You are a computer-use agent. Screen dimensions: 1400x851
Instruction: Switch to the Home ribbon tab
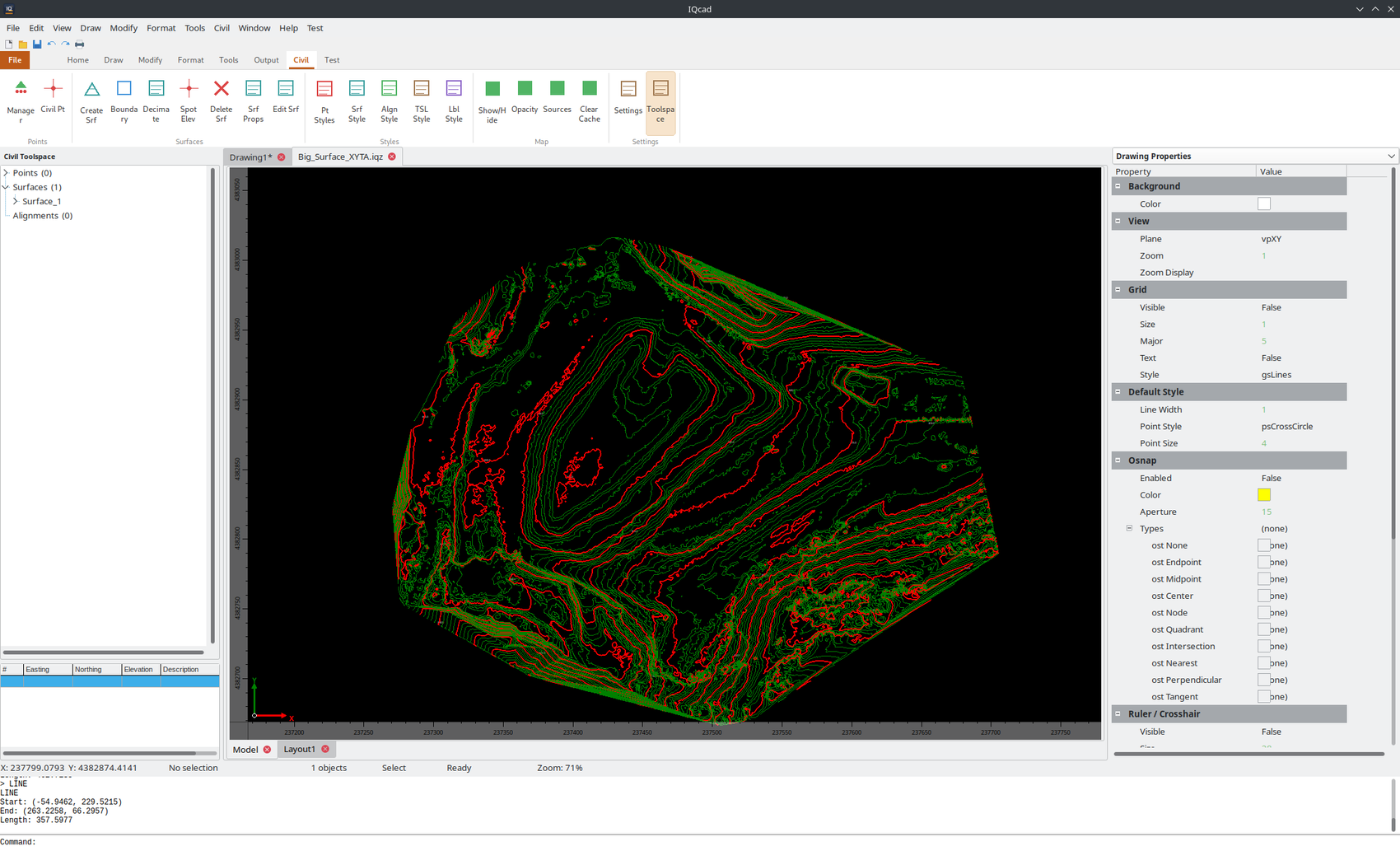(77, 60)
